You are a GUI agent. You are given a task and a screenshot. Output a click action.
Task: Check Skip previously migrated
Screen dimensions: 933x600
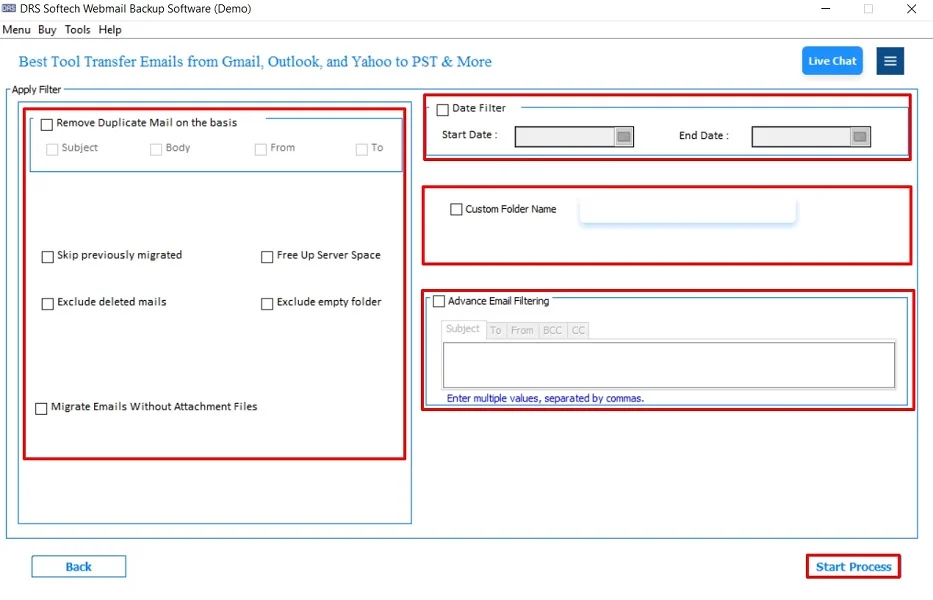click(x=46, y=256)
